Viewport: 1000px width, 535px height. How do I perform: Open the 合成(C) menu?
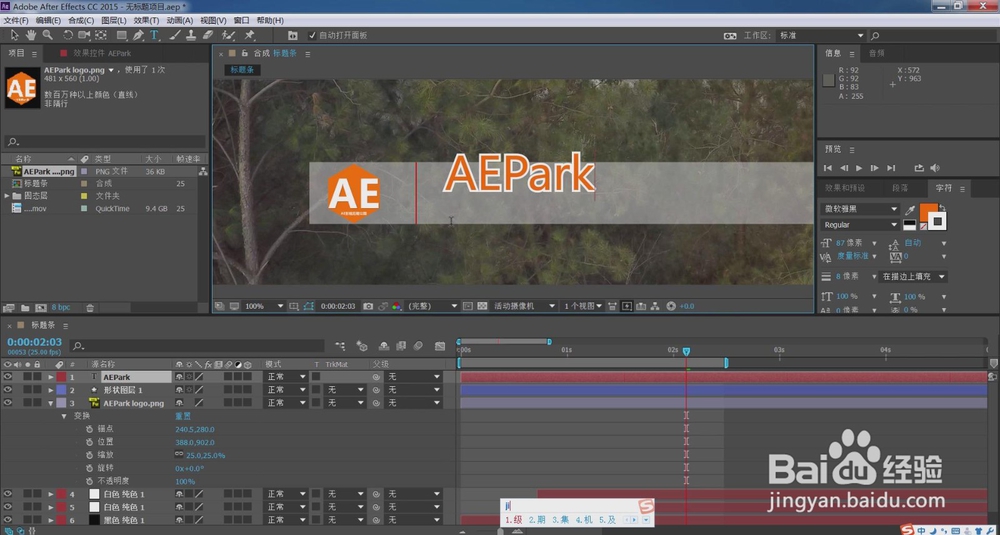click(81, 21)
